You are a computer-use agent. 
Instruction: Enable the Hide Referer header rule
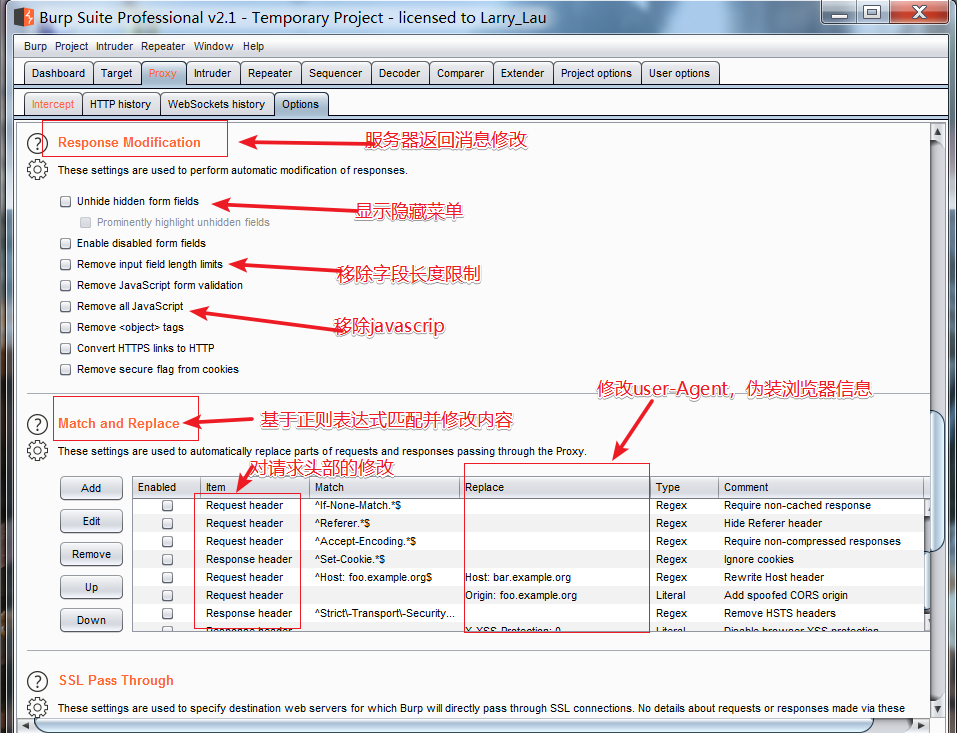click(167, 524)
